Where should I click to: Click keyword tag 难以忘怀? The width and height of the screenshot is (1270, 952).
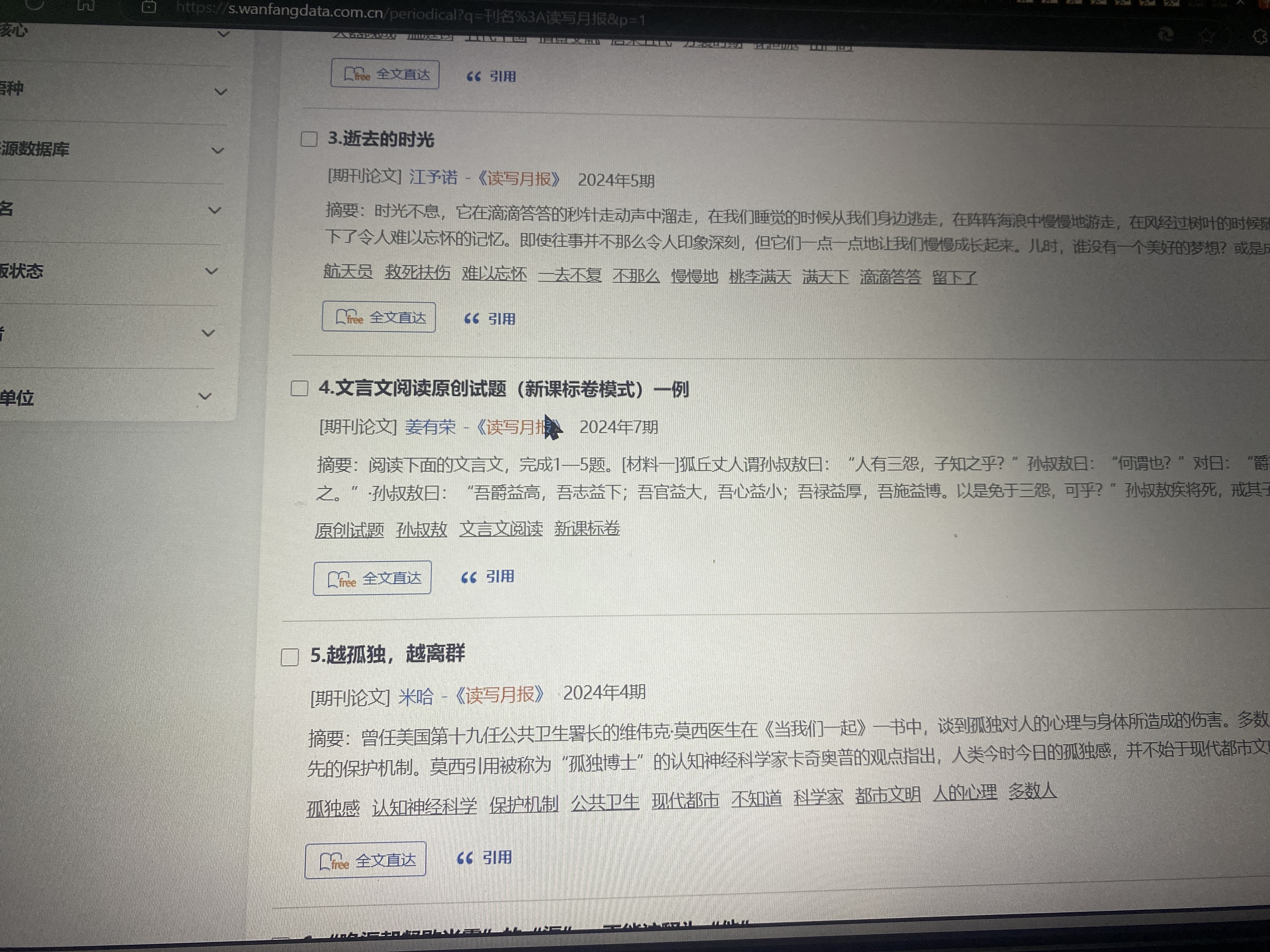pos(494,274)
